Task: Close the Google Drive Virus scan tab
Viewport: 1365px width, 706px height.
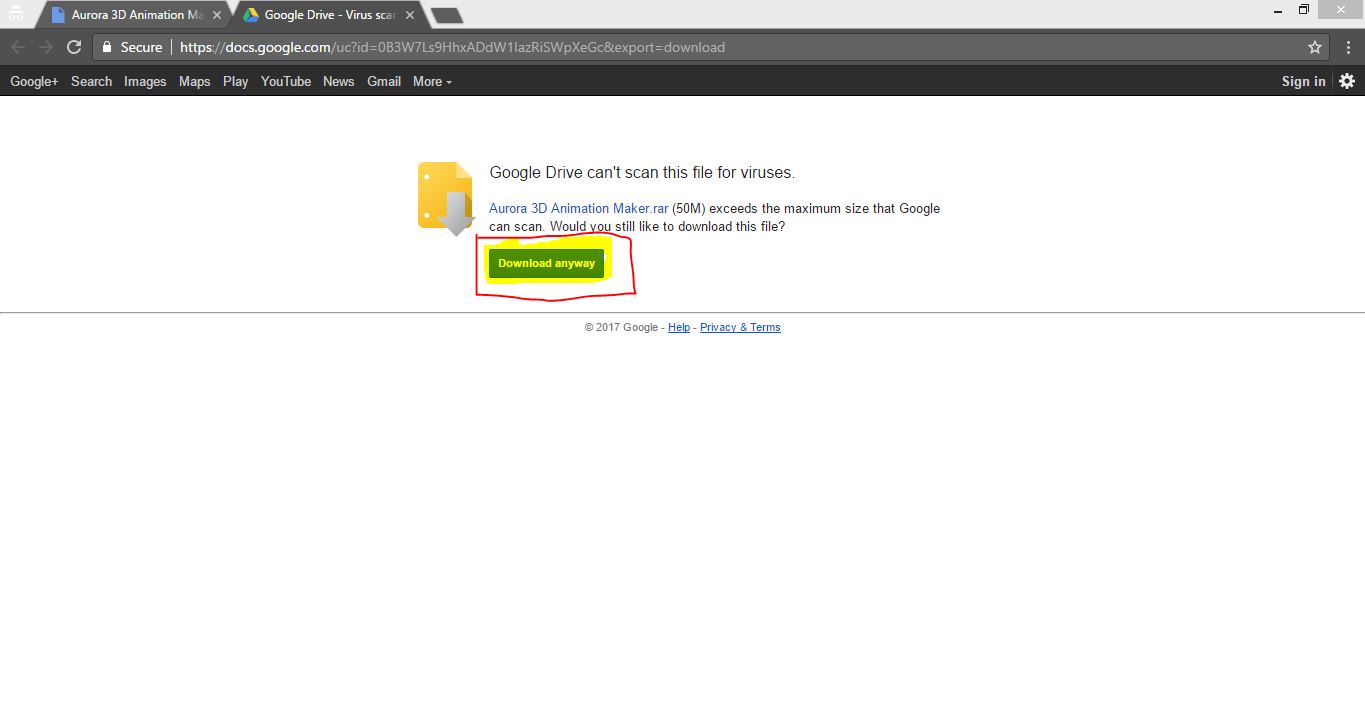Action: click(410, 15)
